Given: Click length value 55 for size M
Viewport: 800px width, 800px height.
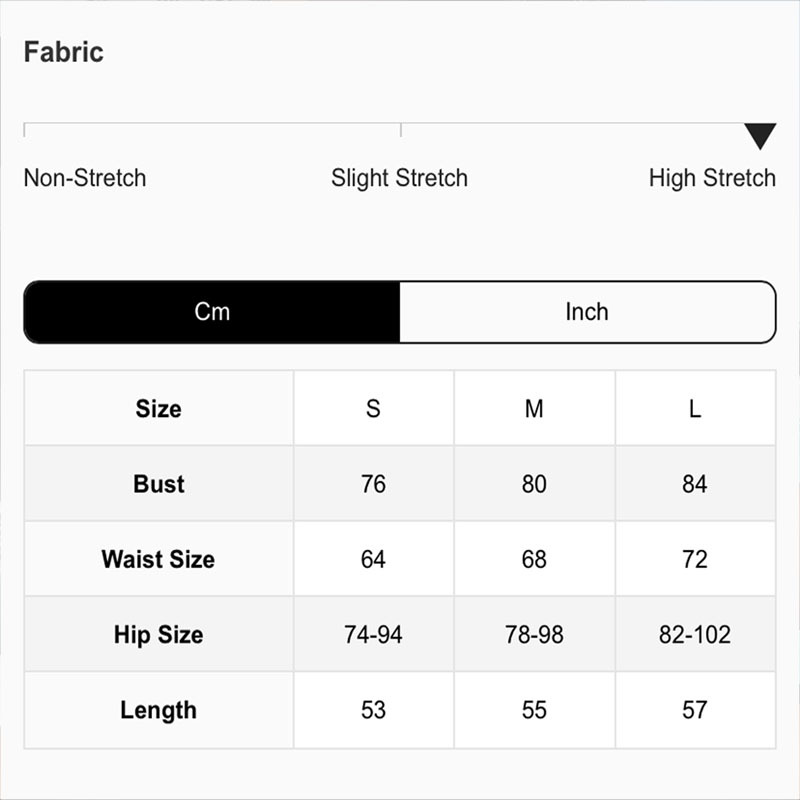Looking at the screenshot, I should click(x=534, y=710).
